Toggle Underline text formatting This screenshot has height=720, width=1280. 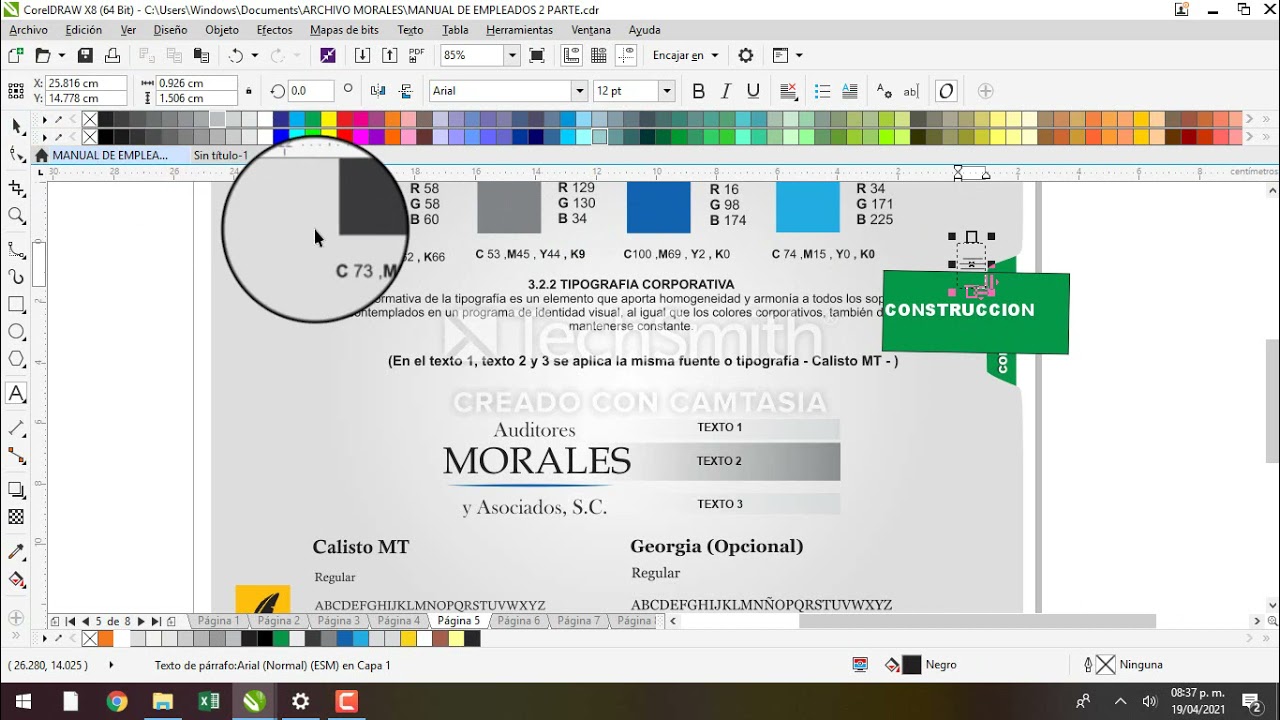(x=754, y=91)
